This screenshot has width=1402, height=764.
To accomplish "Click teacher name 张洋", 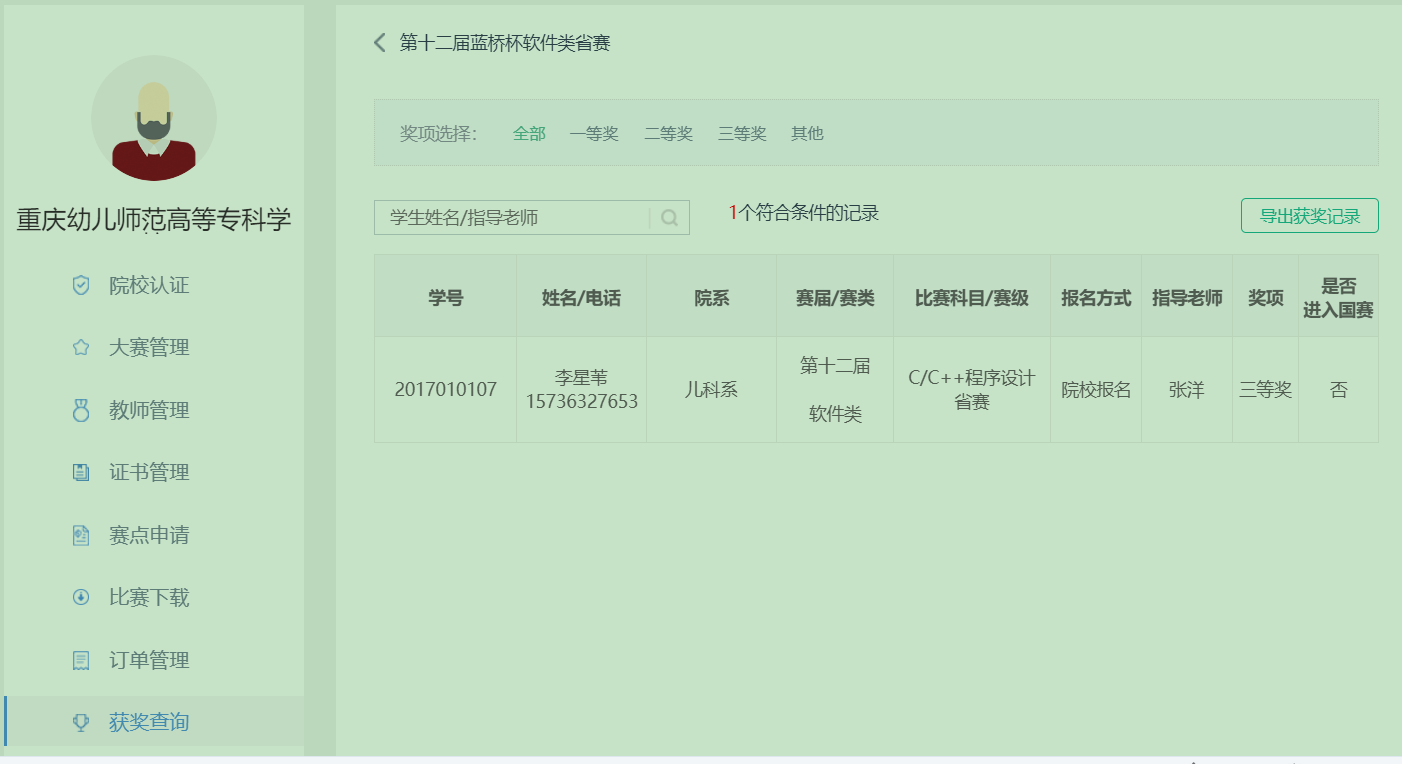I will point(1187,390).
